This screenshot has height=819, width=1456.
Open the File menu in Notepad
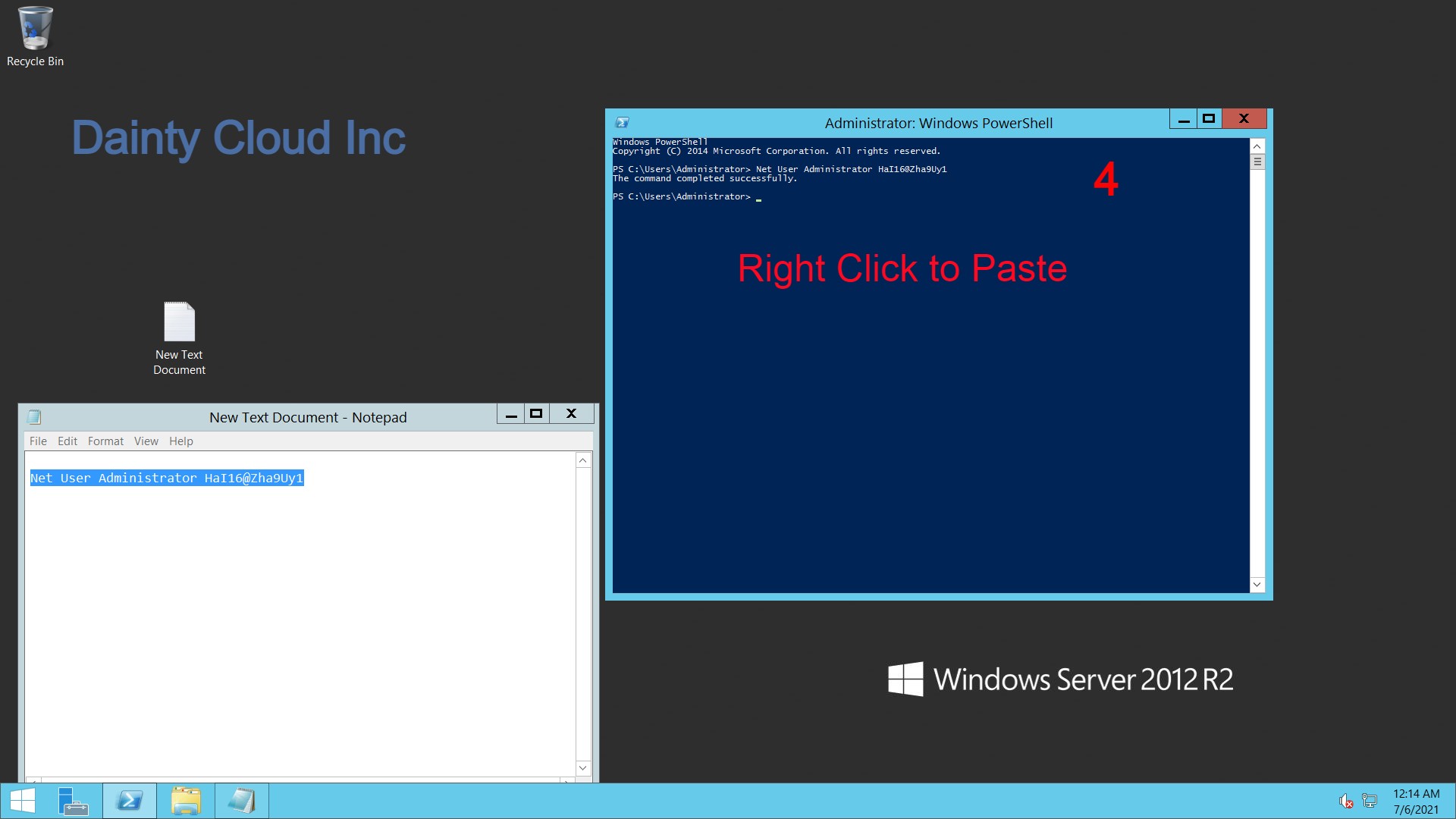click(38, 441)
